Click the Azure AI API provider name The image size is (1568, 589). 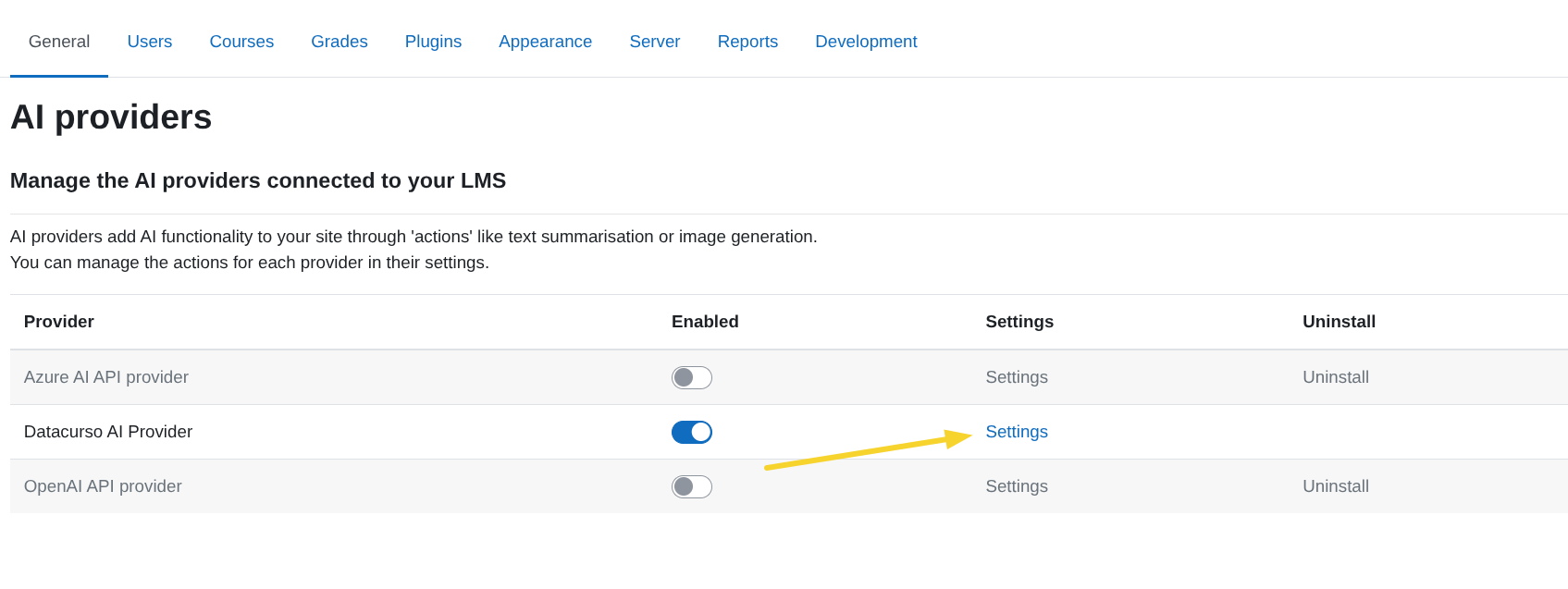tap(106, 377)
